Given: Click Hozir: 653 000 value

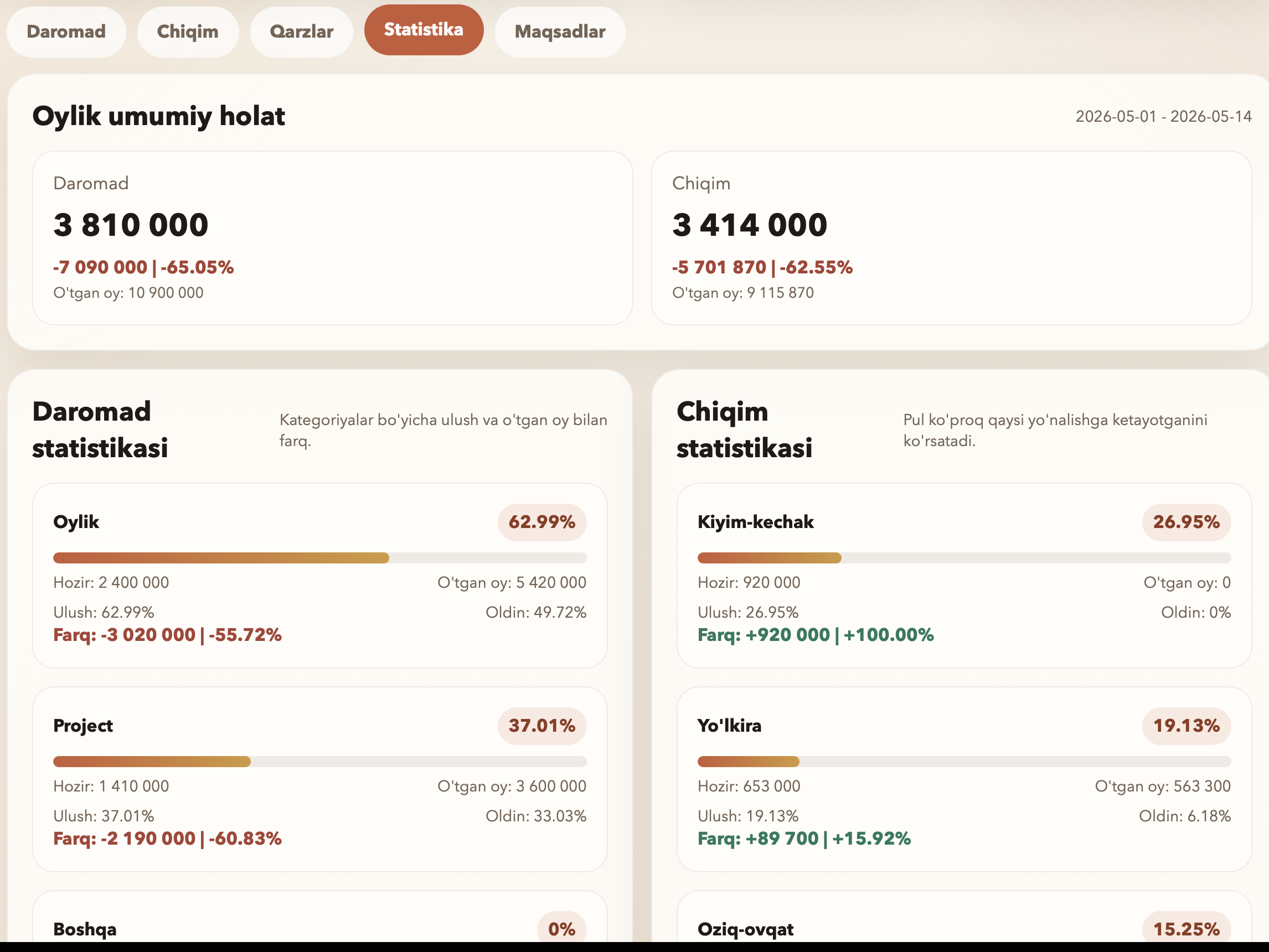Looking at the screenshot, I should 749,787.
